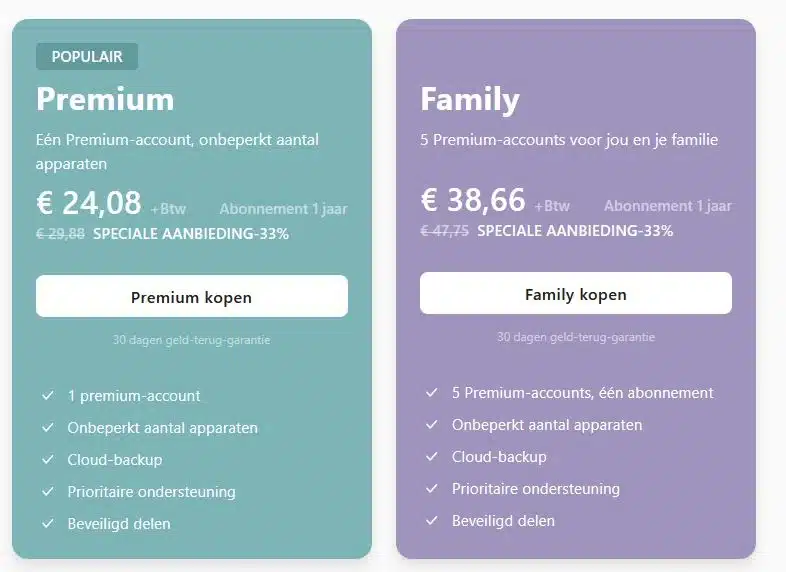The height and width of the screenshot is (572, 786).
Task: Click checkmark beside Premium Beveiligd delen
Action: (x=48, y=524)
